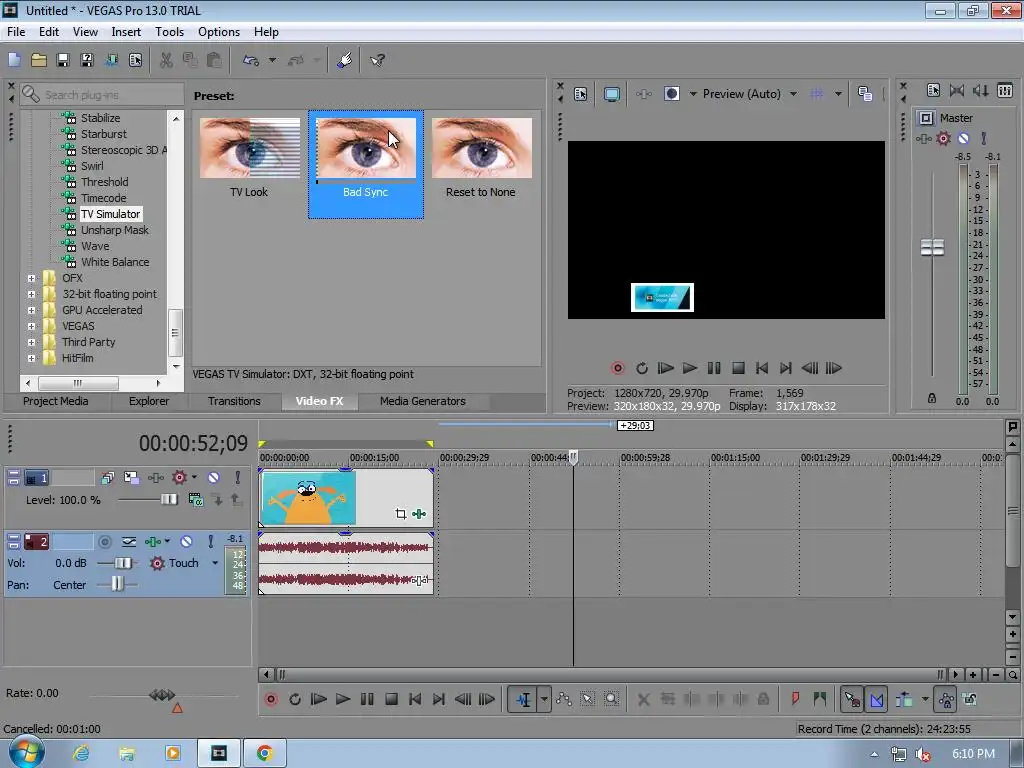This screenshot has width=1024, height=768.
Task: Toggle Split Screen View icon in preview
Action: pyautogui.click(x=671, y=94)
